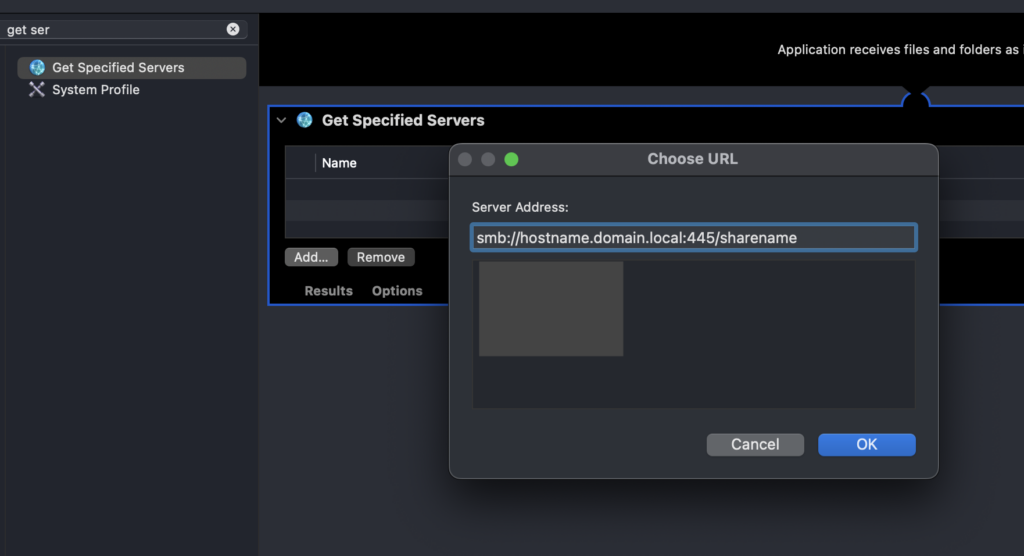Collapse the Get Specified Servers action chevron
Screen dimensions: 1024x556
[x=282, y=120]
